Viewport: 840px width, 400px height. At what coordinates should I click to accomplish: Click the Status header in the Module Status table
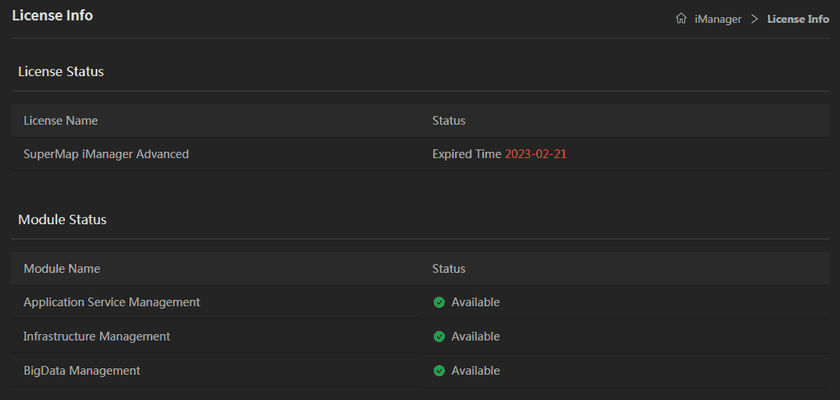point(449,268)
